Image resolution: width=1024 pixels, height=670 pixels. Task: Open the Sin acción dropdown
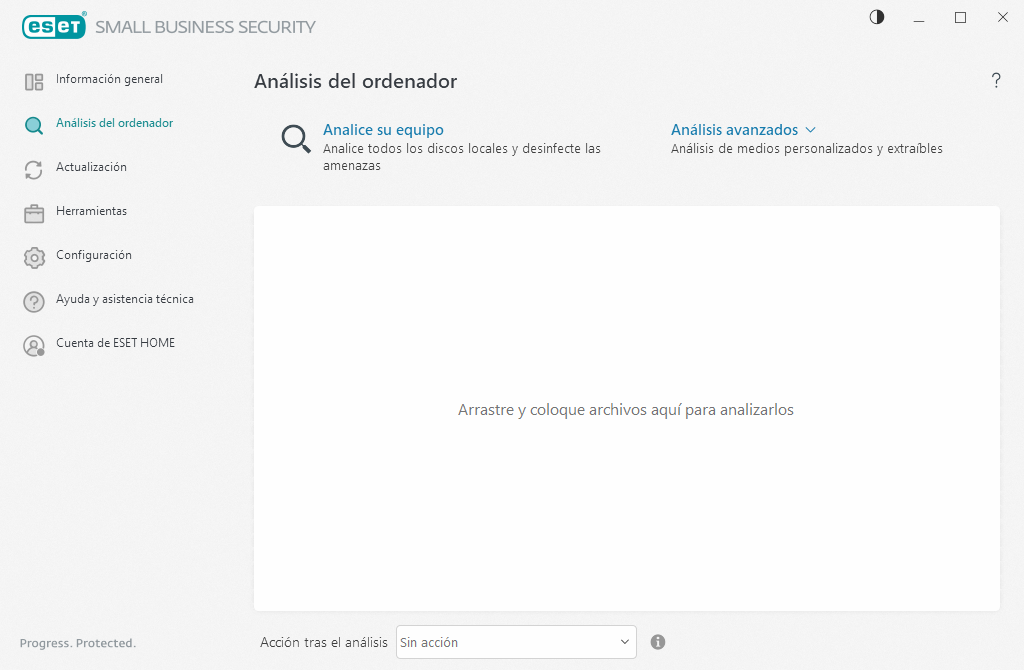516,641
